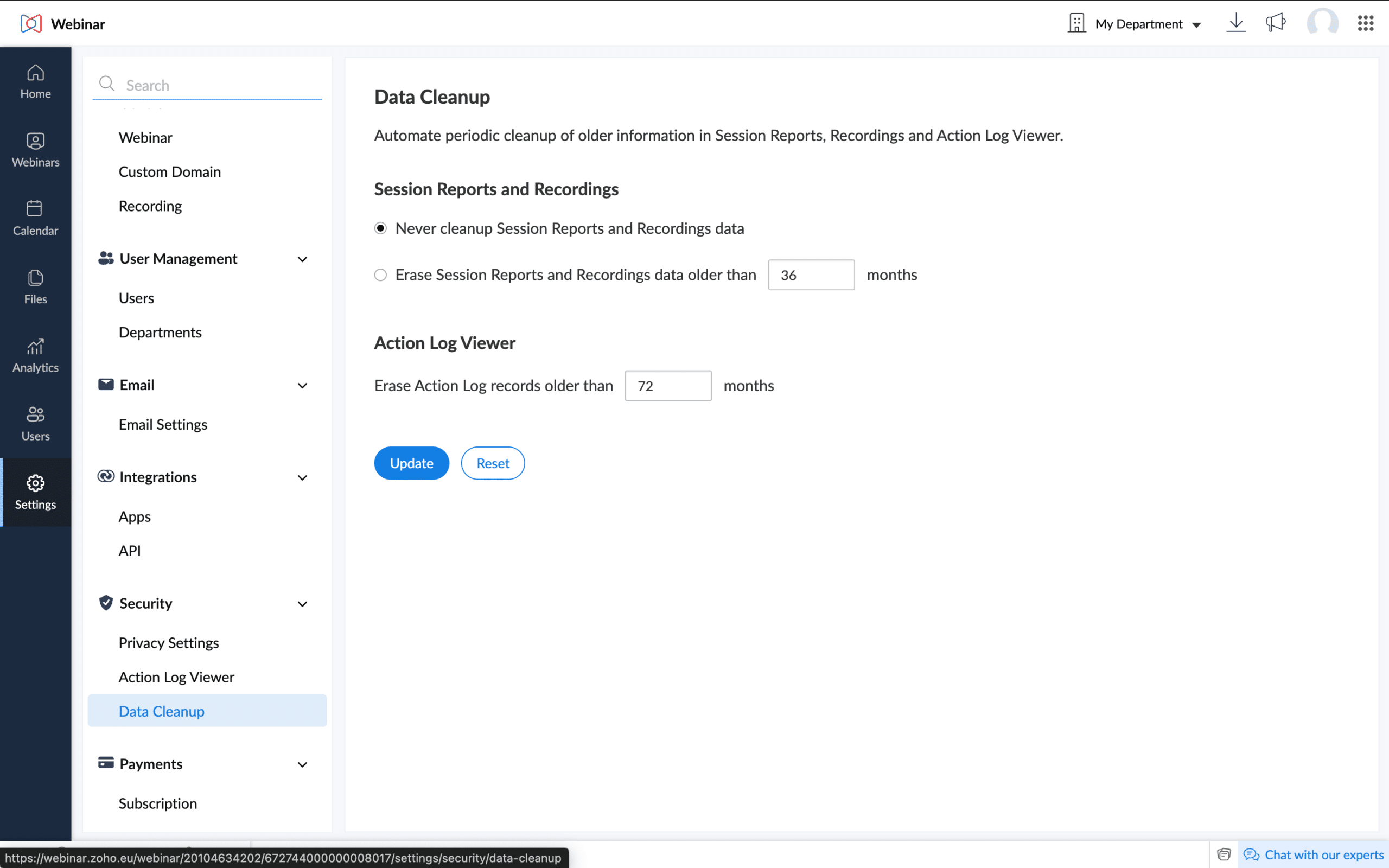The height and width of the screenshot is (868, 1389).
Task: Select the Webinars sidebar icon
Action: tap(35, 150)
